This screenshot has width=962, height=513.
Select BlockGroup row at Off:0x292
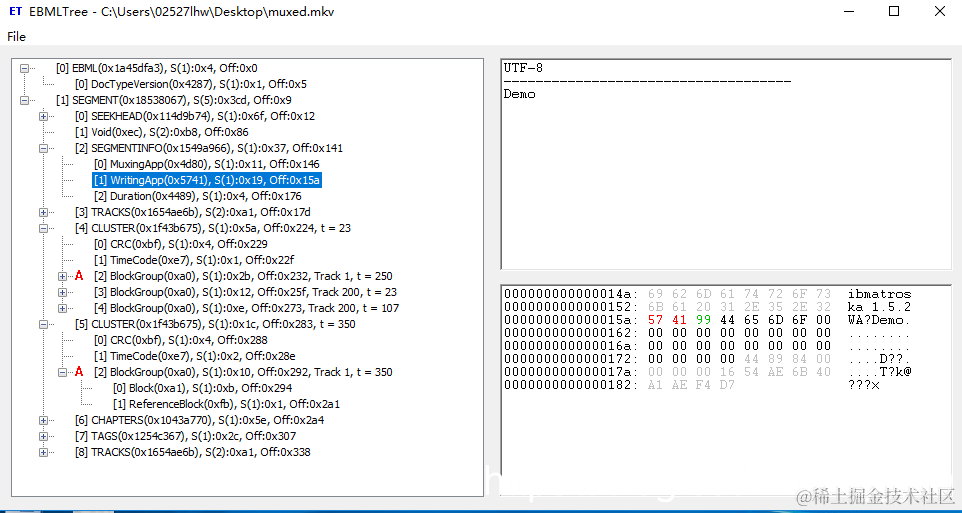pos(243,372)
